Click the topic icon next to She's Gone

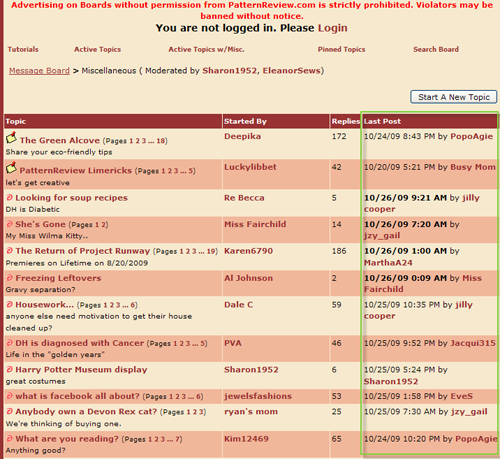click(x=10, y=224)
